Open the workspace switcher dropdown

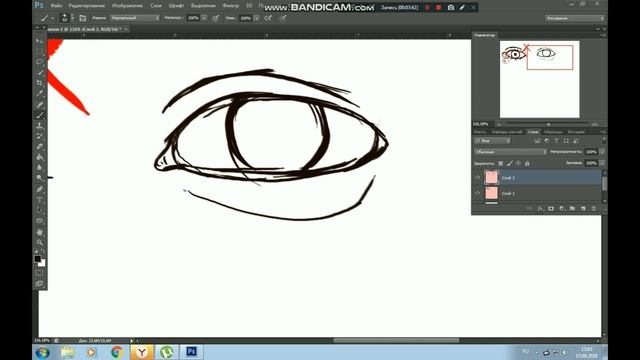[574, 18]
